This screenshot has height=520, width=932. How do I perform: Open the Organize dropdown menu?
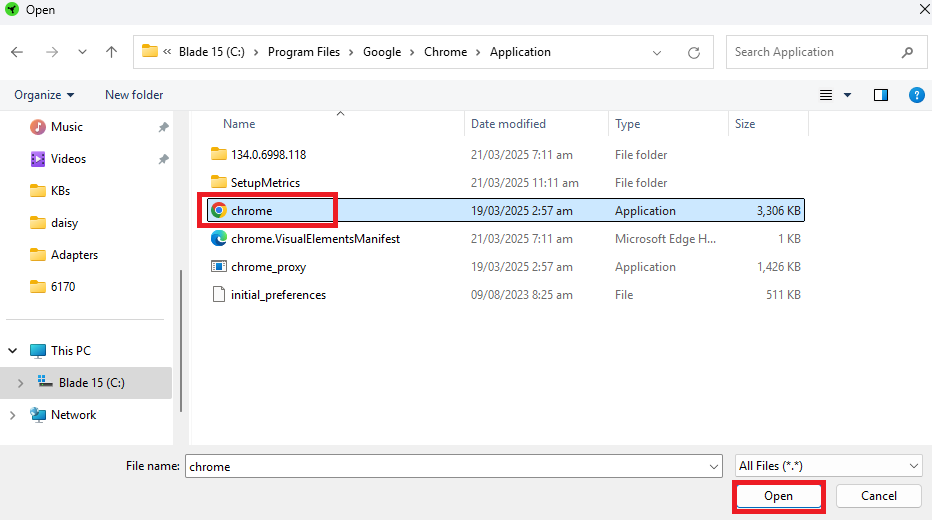[x=44, y=95]
